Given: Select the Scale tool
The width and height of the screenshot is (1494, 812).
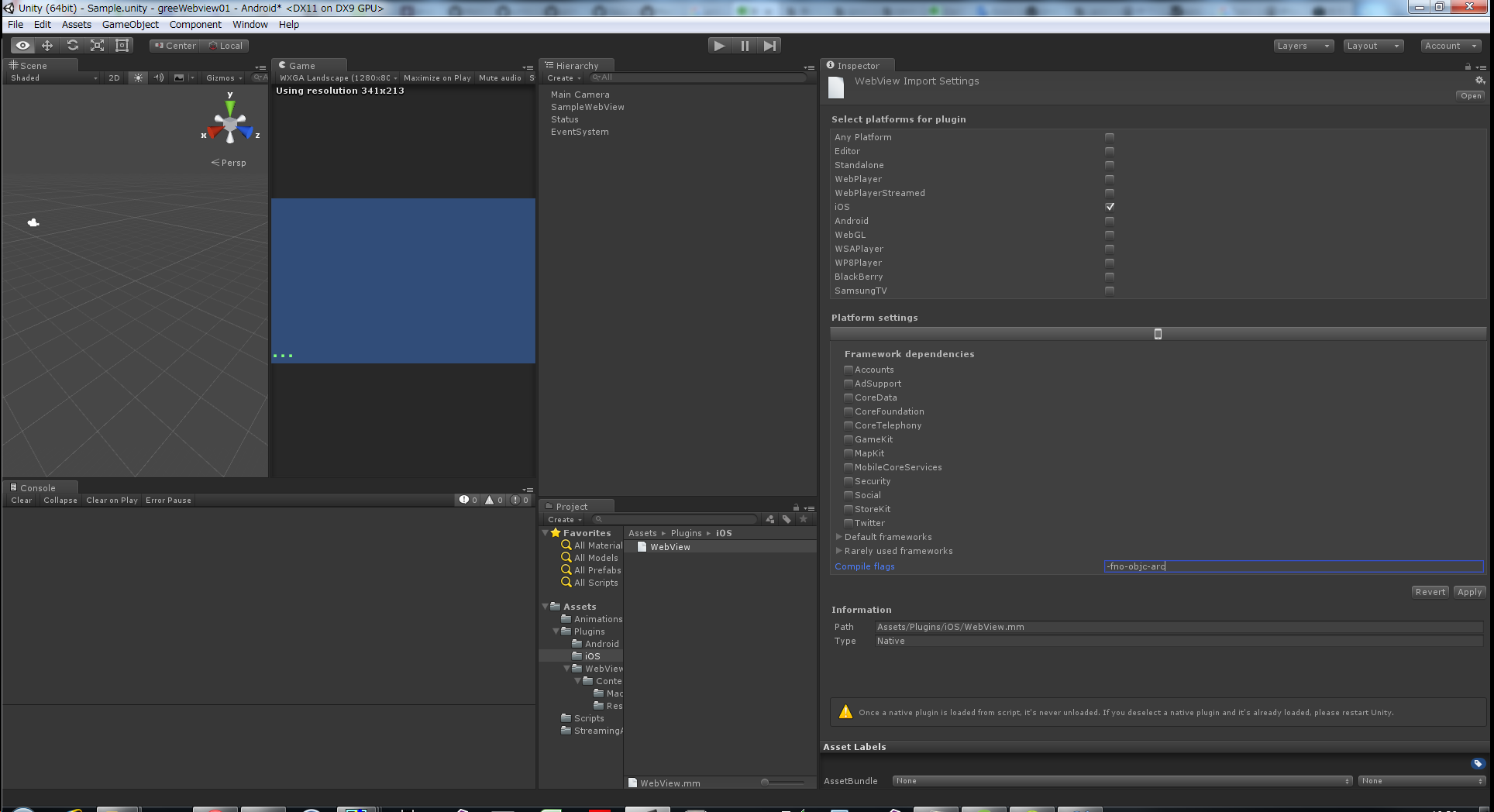Looking at the screenshot, I should click(97, 45).
